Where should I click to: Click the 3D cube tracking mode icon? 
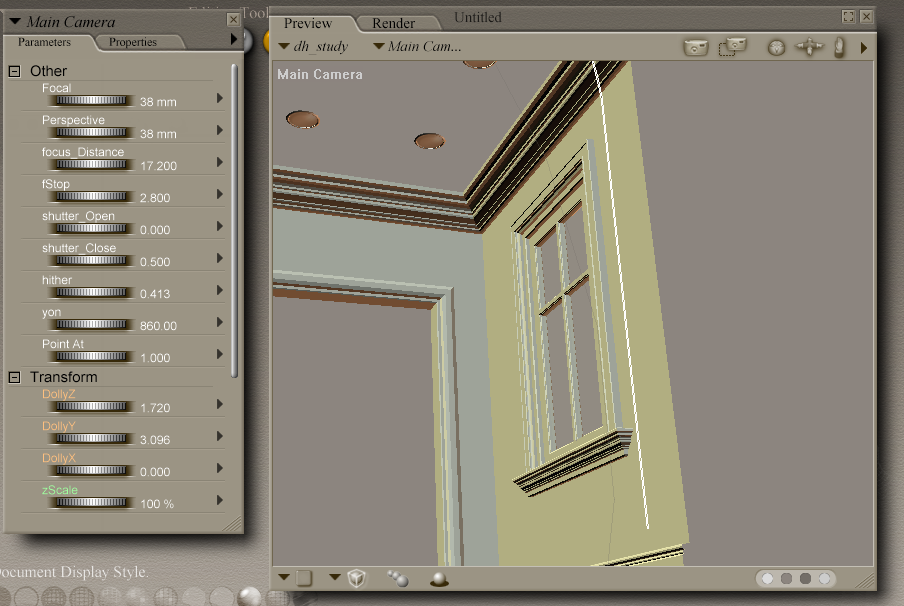pos(357,578)
